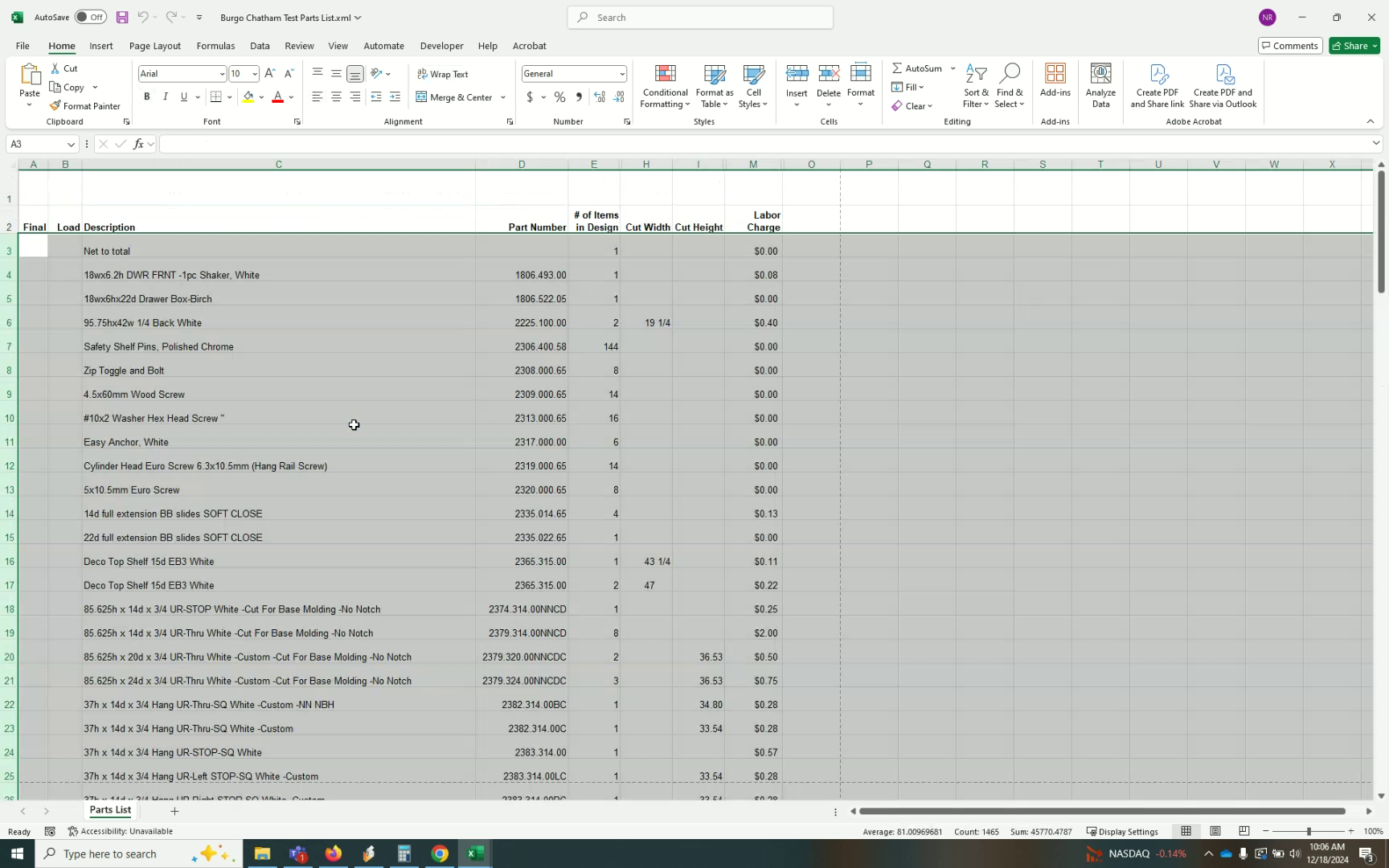
Task: Click the Percent Style icon
Action: point(559,97)
